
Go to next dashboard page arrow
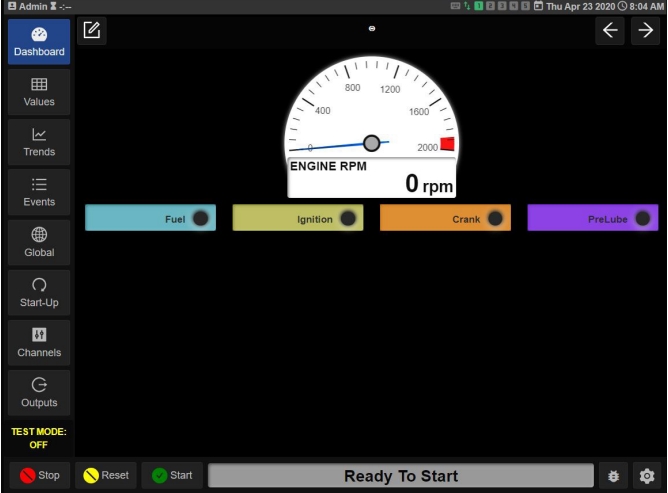pos(645,30)
